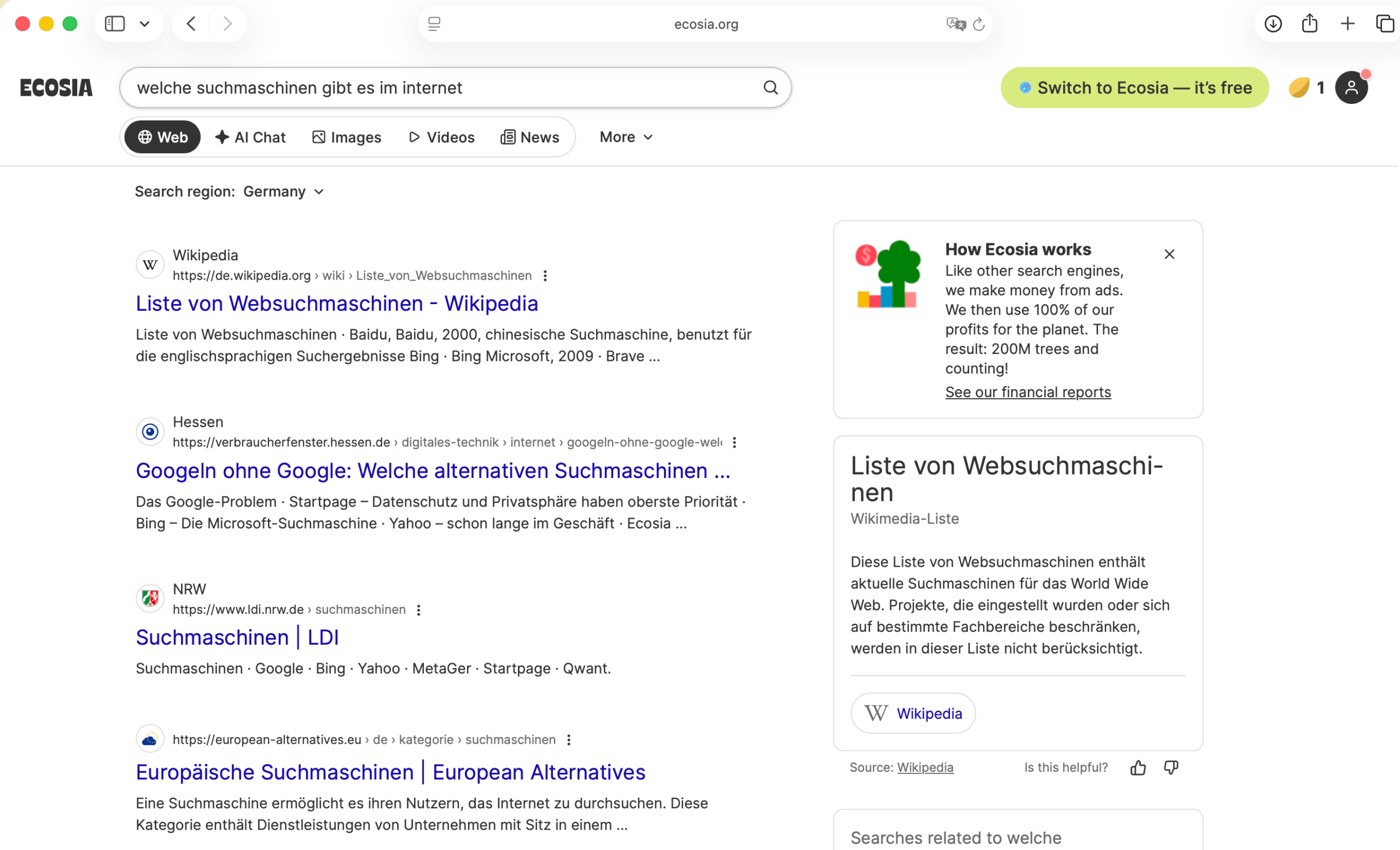Open options menu for Wikipedia result

545,276
